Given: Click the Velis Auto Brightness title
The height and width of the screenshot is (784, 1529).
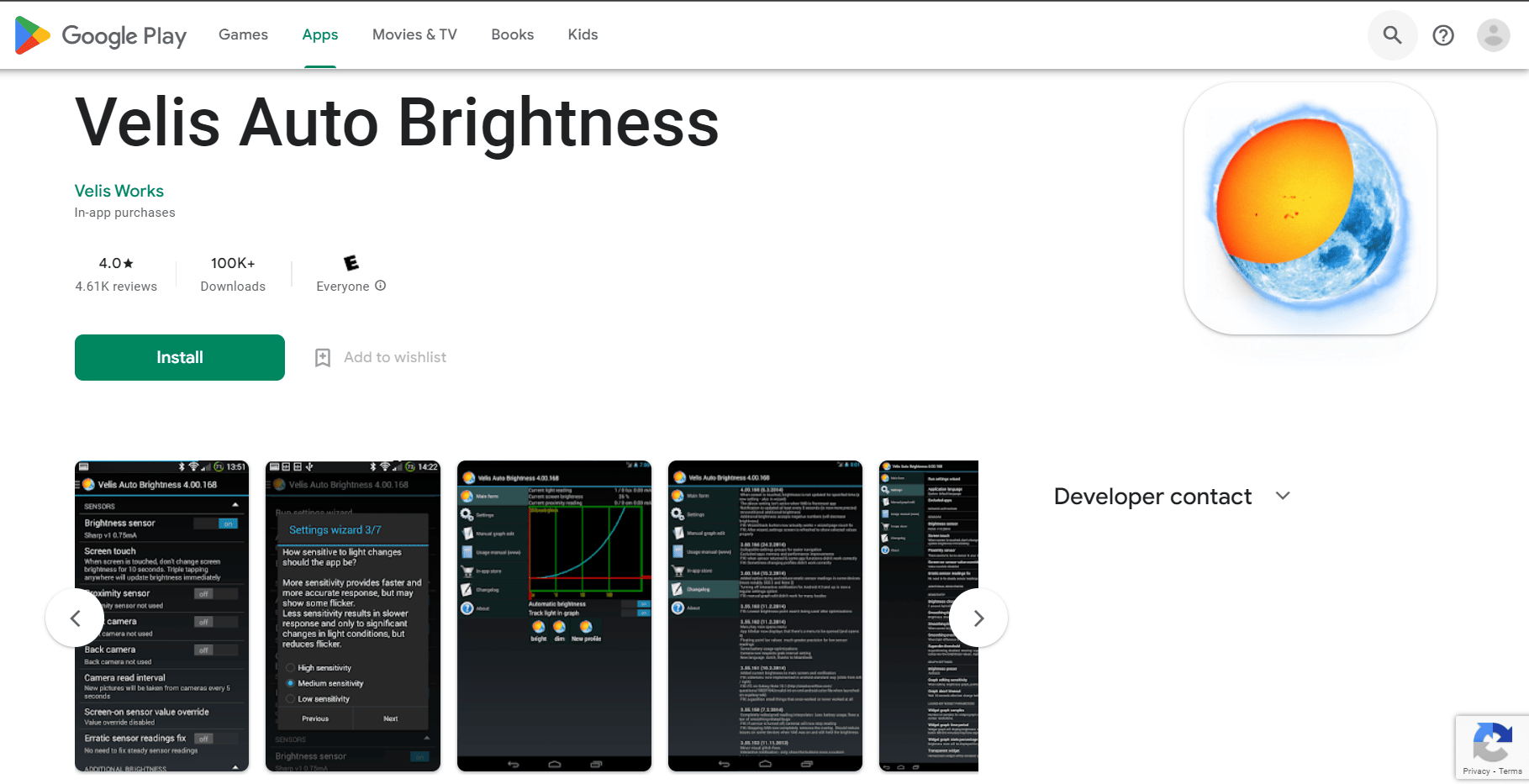Looking at the screenshot, I should [398, 123].
